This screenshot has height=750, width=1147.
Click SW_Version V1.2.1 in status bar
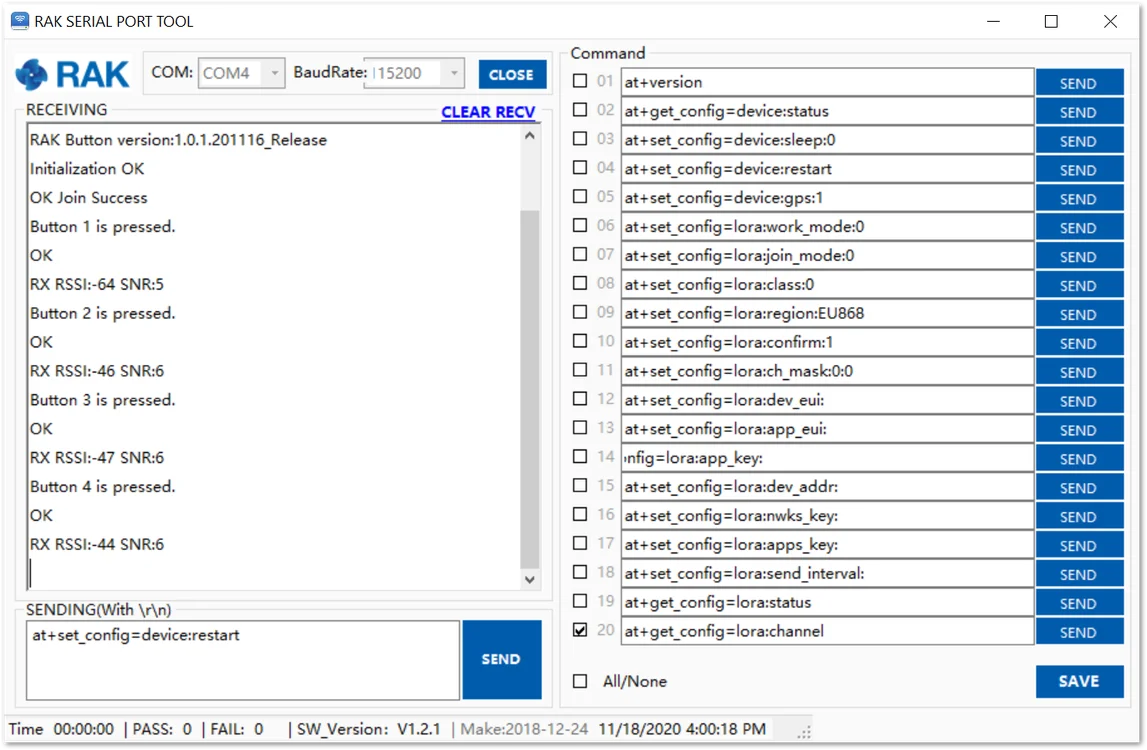pyautogui.click(x=368, y=729)
